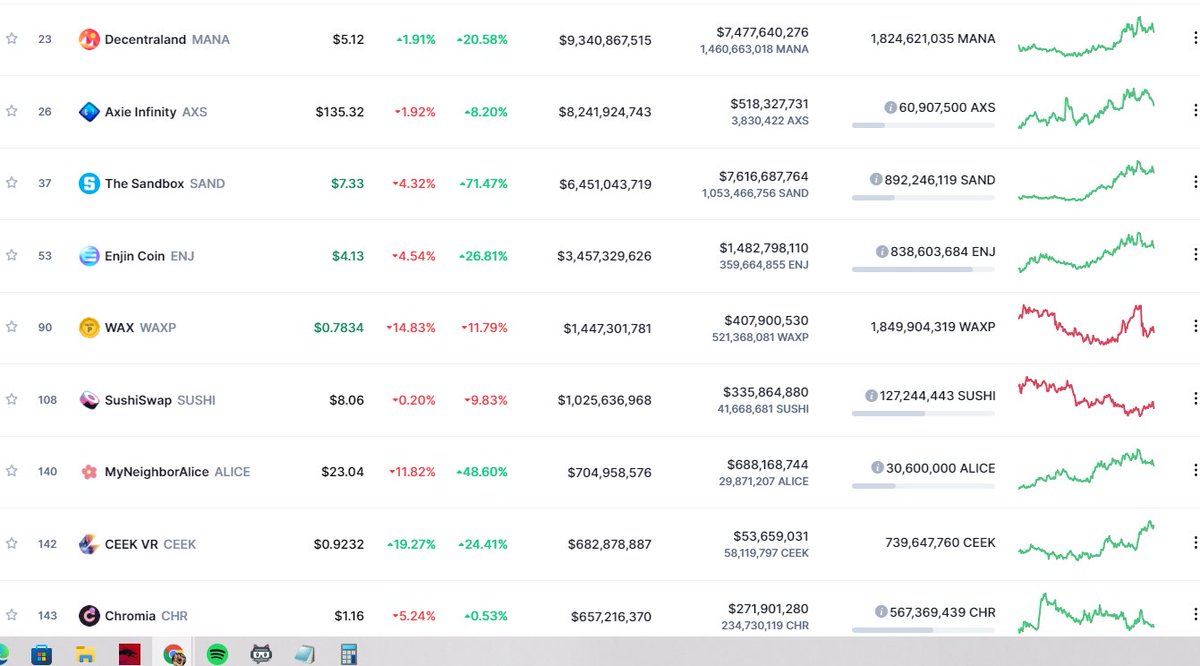Open the three-dot menu for The Sandbox

pos(1195,182)
